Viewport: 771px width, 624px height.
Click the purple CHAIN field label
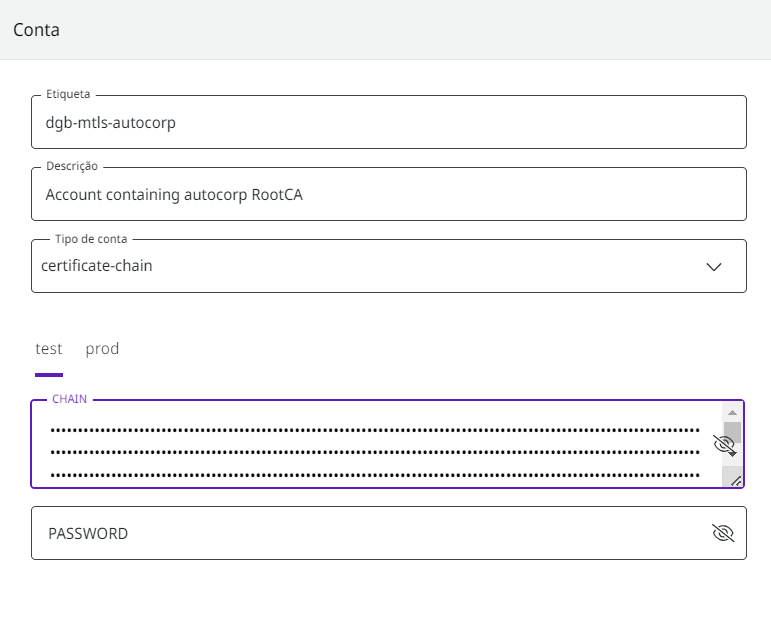(69, 399)
